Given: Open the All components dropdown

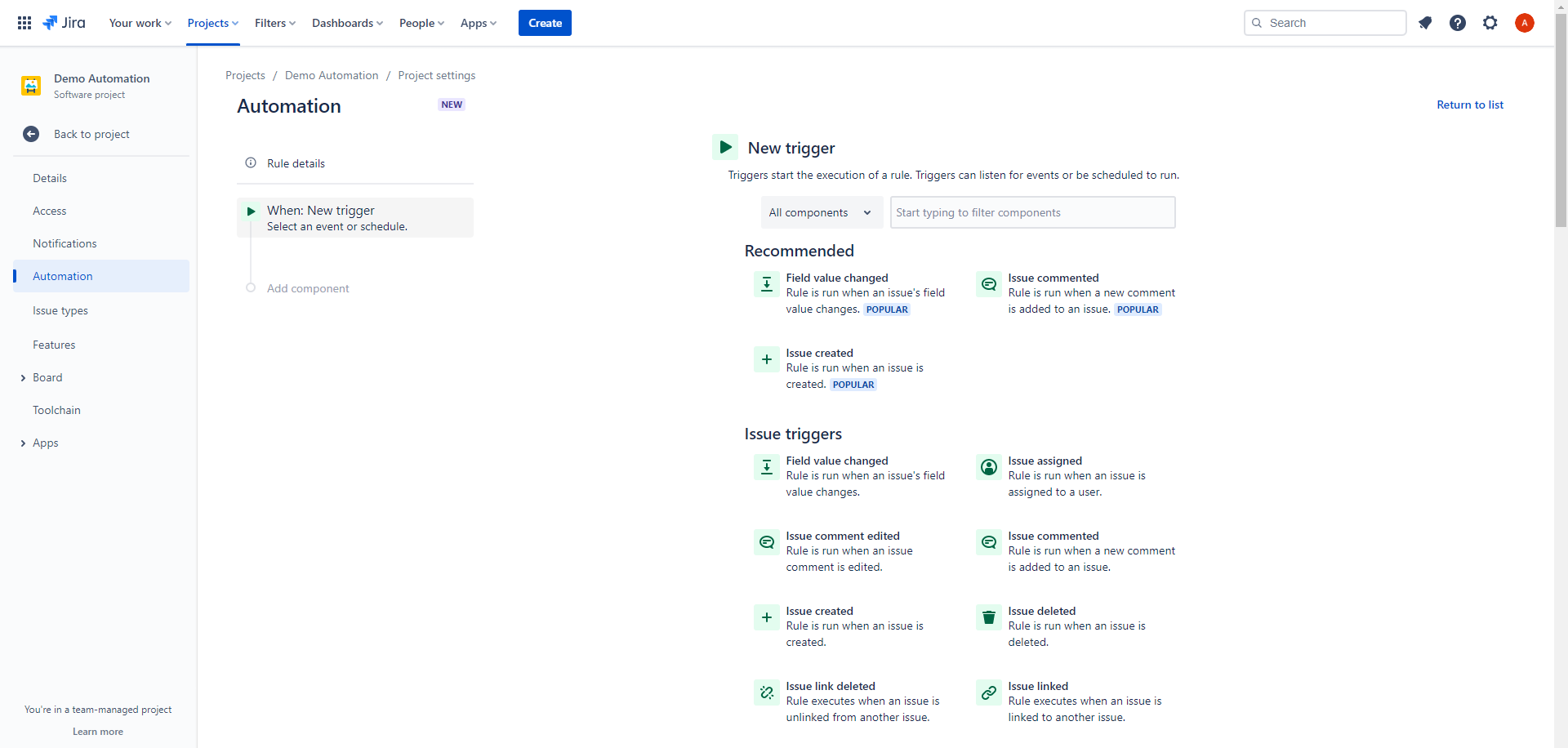Looking at the screenshot, I should click(820, 212).
